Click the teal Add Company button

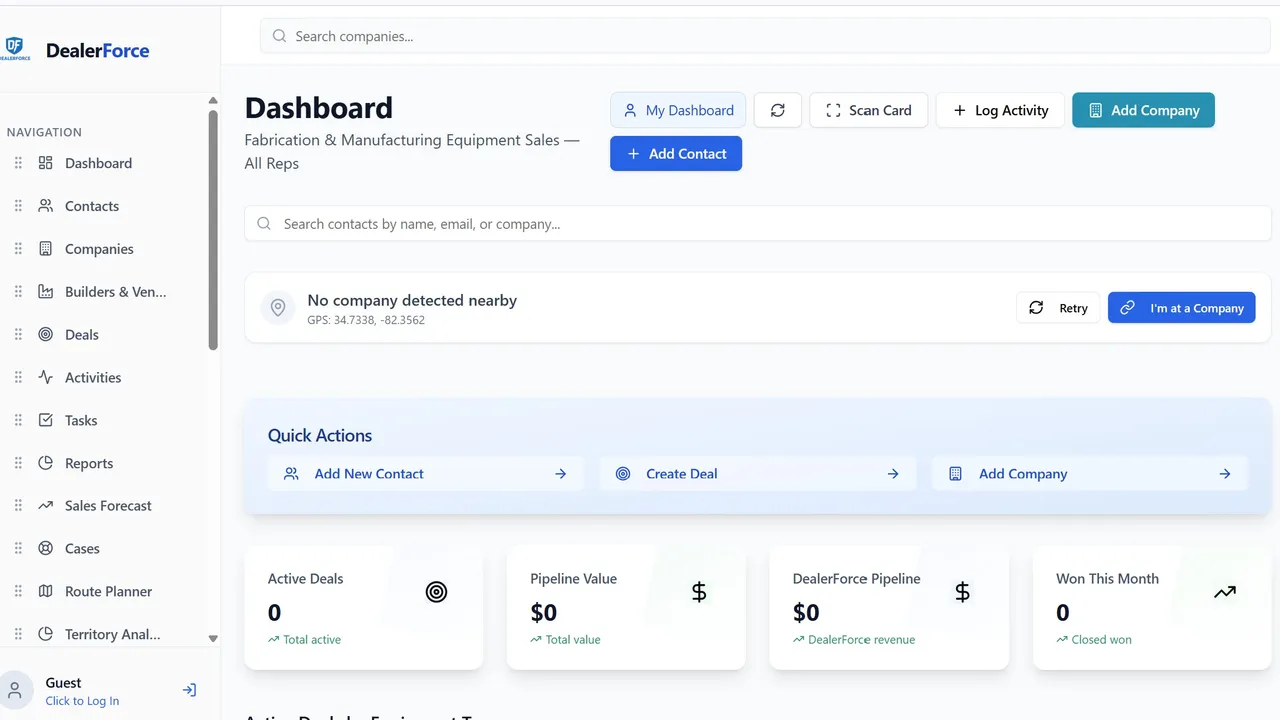(1143, 110)
